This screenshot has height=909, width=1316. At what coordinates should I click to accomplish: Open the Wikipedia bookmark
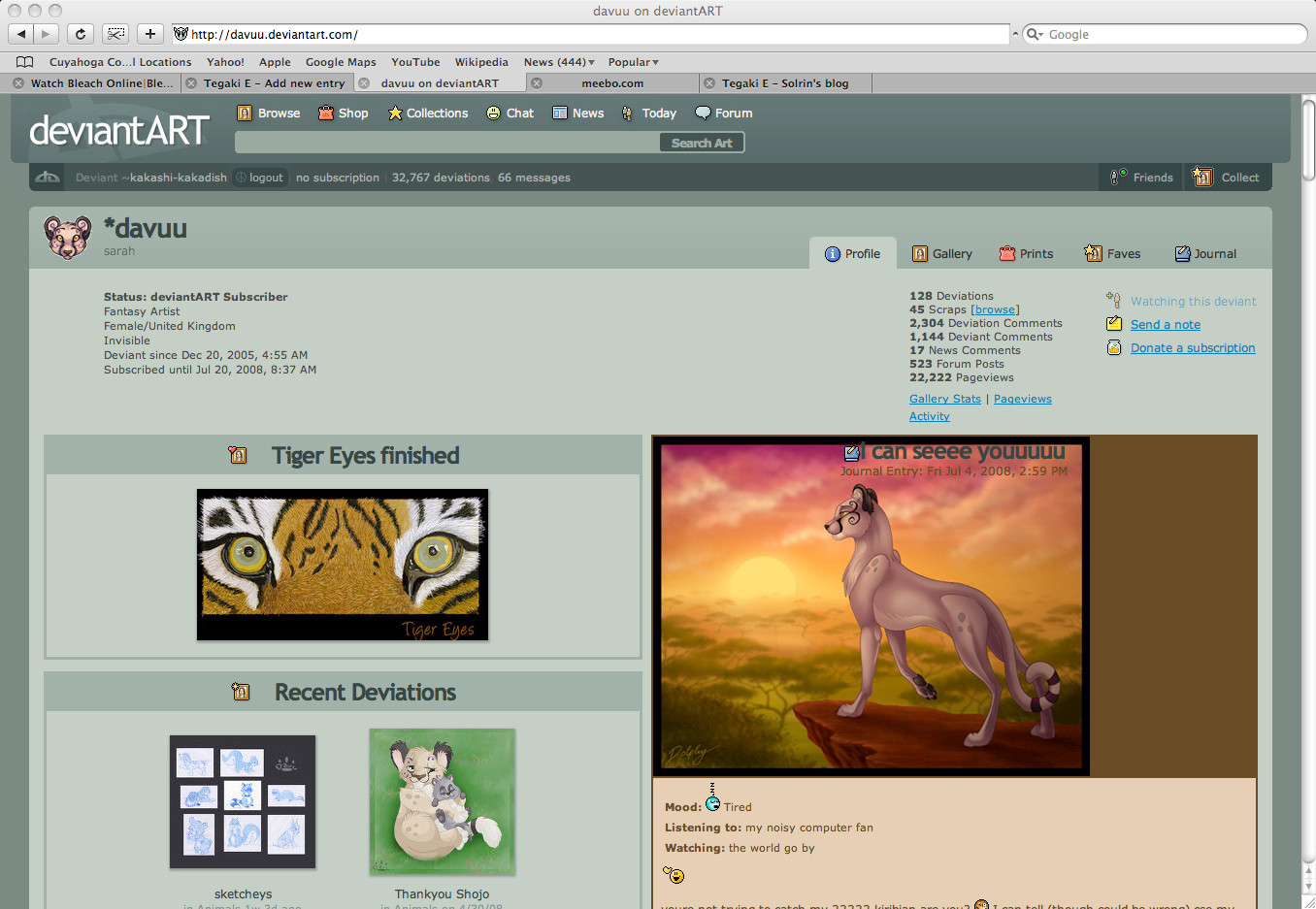[481, 62]
